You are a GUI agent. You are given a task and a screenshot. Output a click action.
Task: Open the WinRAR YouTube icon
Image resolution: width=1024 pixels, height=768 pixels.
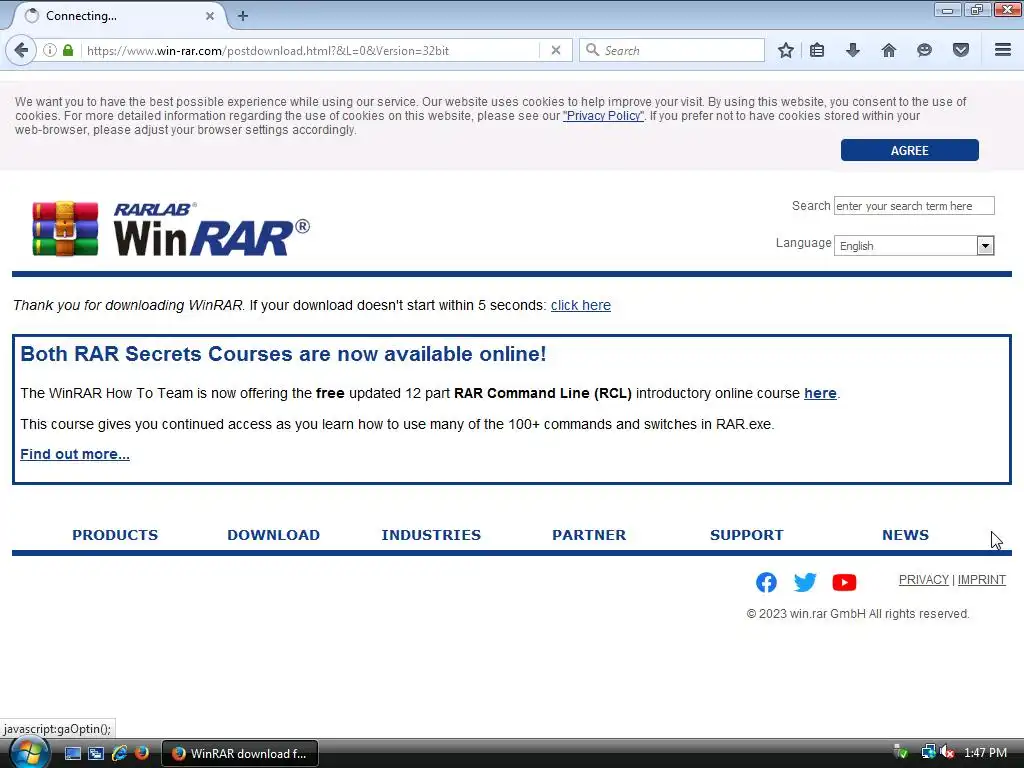(x=844, y=582)
